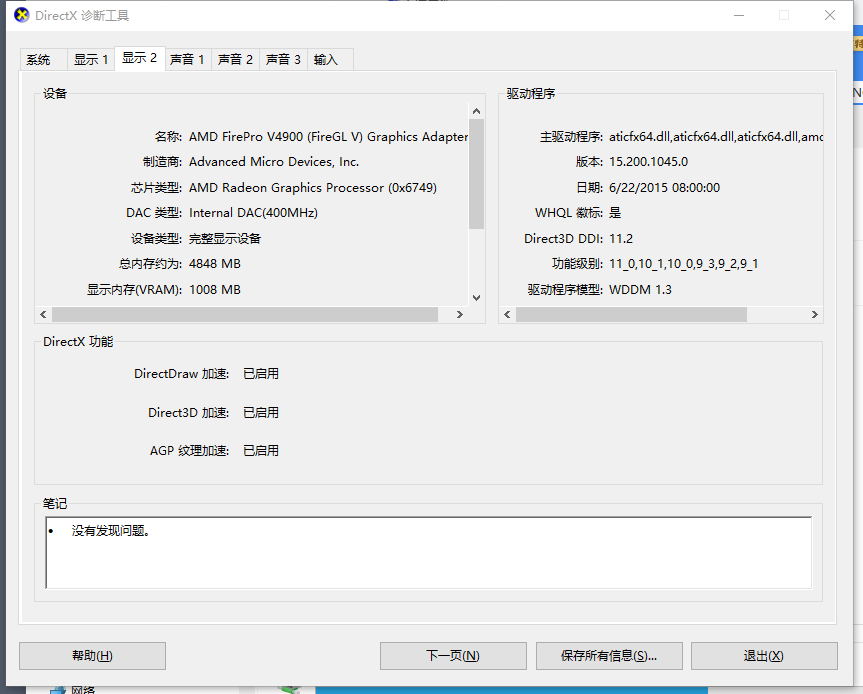Click AGP 纹理加速 已启用 status
863x694 pixels.
[x=261, y=451]
